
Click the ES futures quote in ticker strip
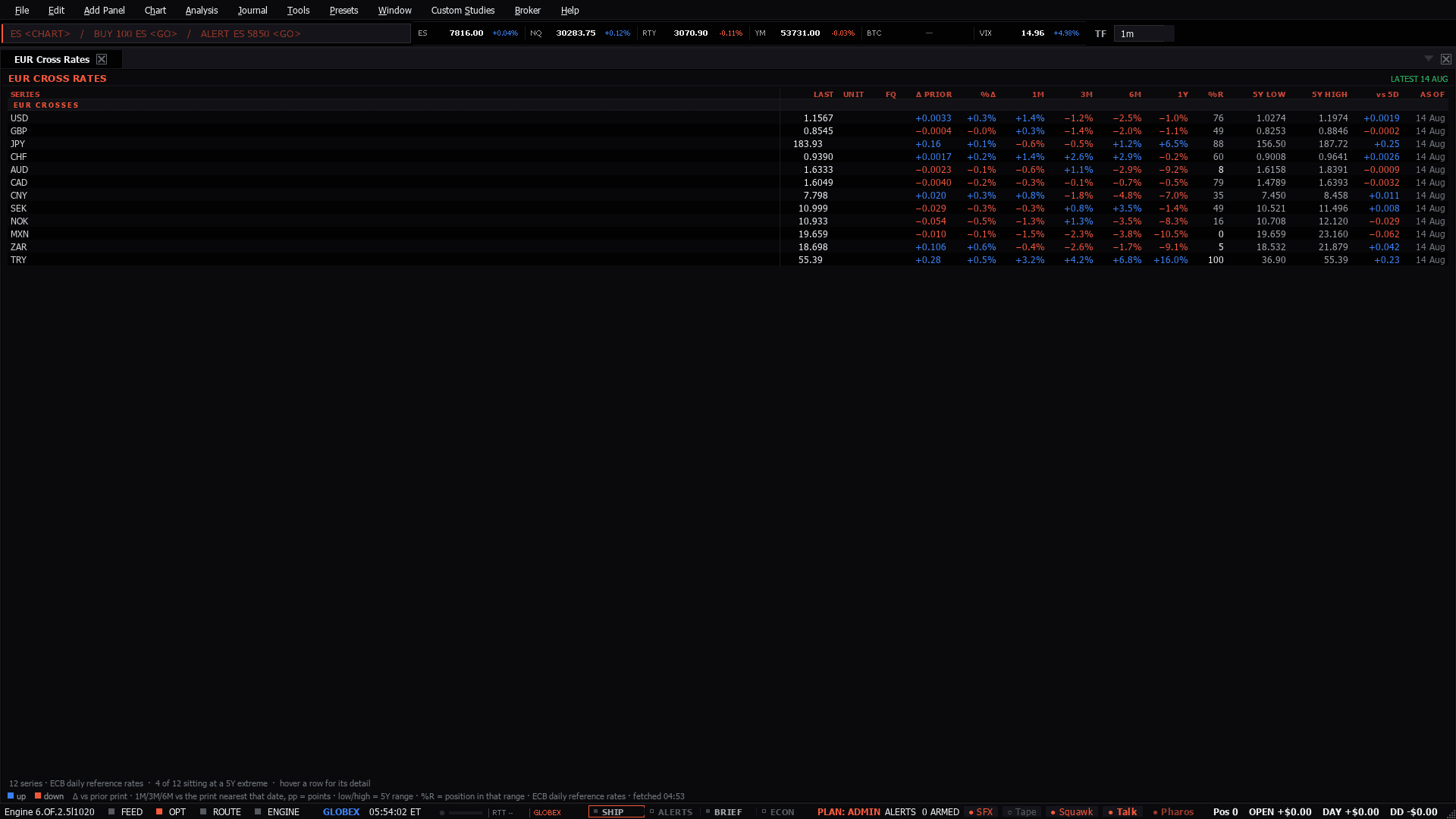(x=468, y=33)
